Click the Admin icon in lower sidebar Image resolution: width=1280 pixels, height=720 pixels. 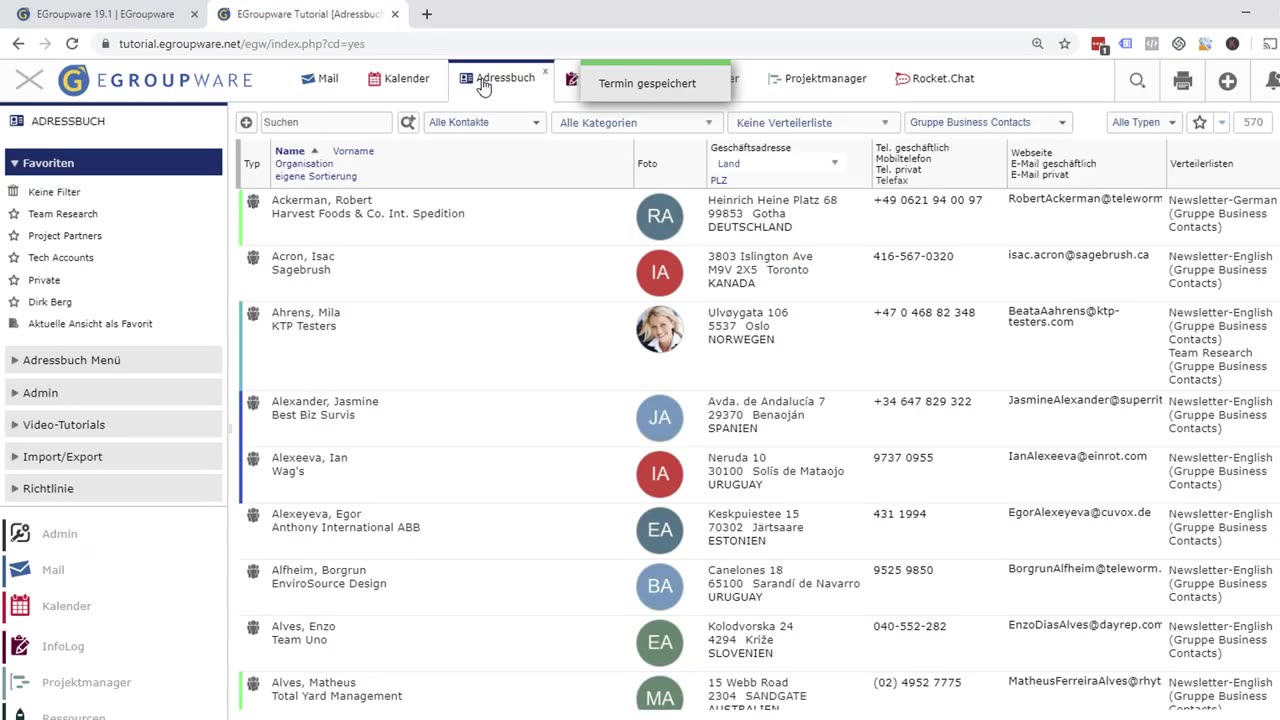[x=19, y=534]
